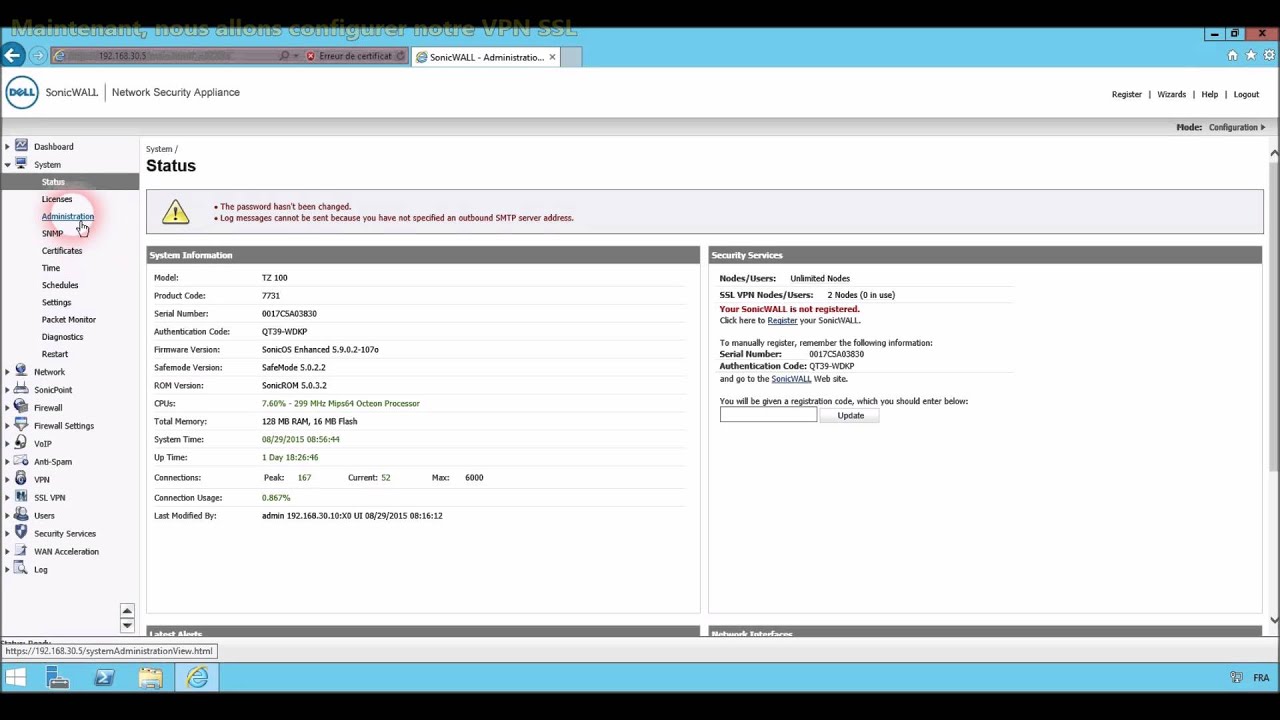Open the SonicWALL Web site link
The image size is (1280, 720).
coord(791,379)
